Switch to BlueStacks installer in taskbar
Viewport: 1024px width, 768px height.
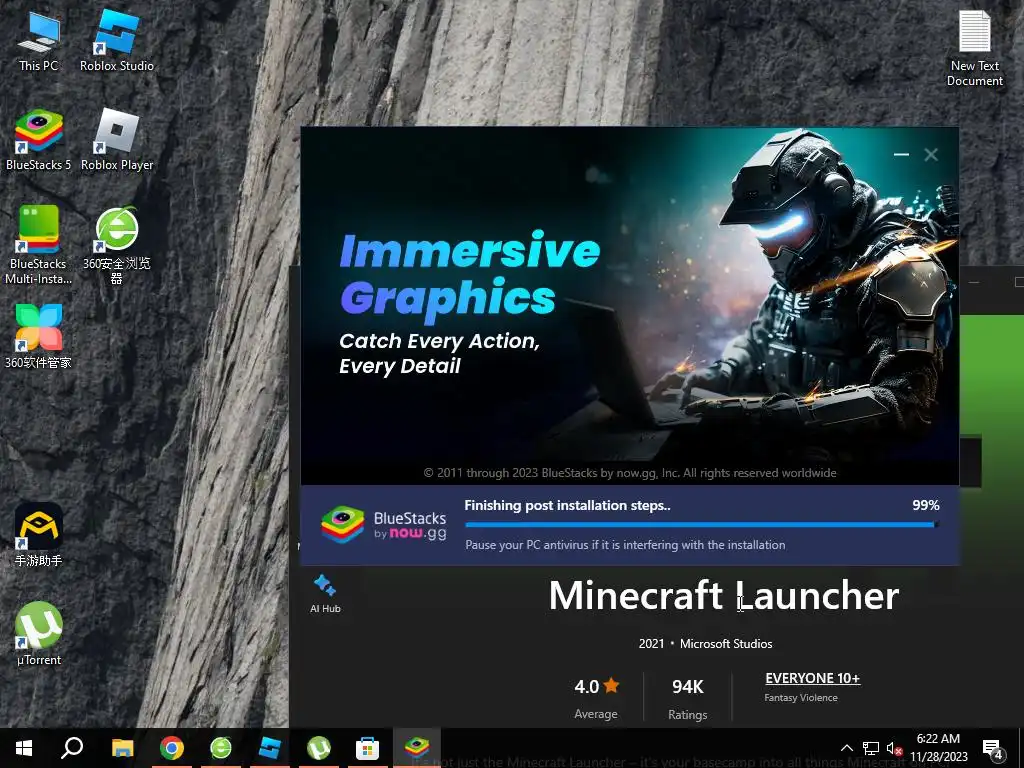click(417, 748)
